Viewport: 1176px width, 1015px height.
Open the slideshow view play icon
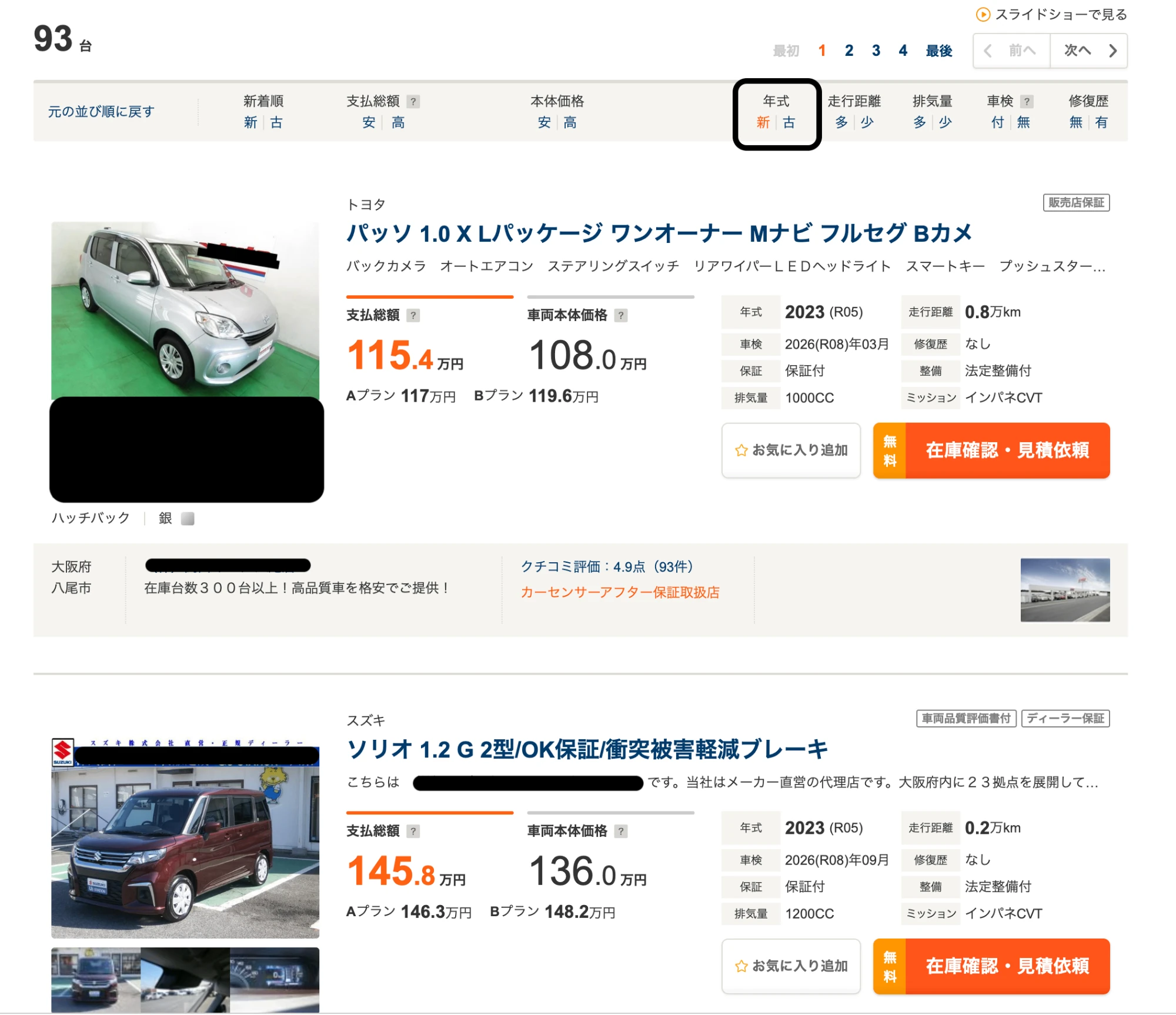pyautogui.click(x=983, y=15)
